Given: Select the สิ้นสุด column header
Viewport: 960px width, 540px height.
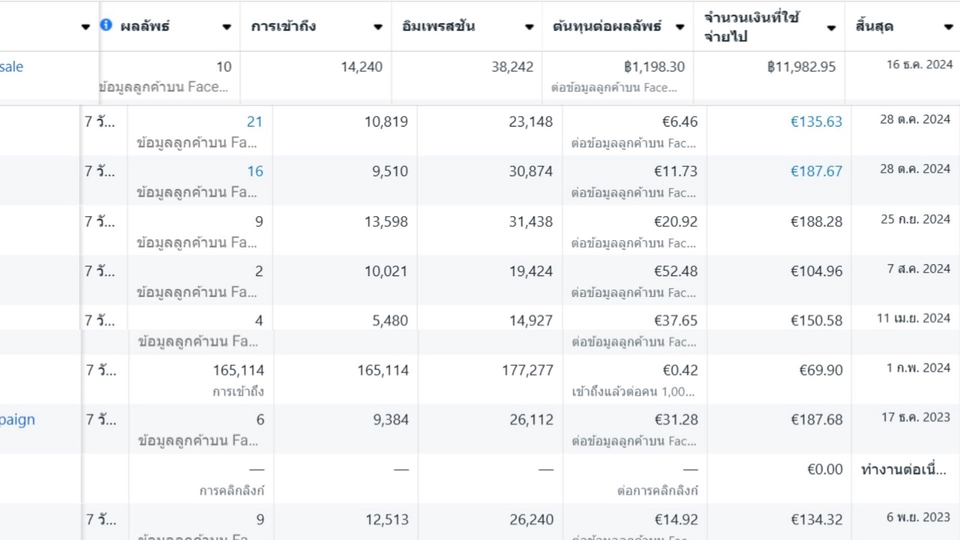Looking at the screenshot, I should [x=874, y=26].
